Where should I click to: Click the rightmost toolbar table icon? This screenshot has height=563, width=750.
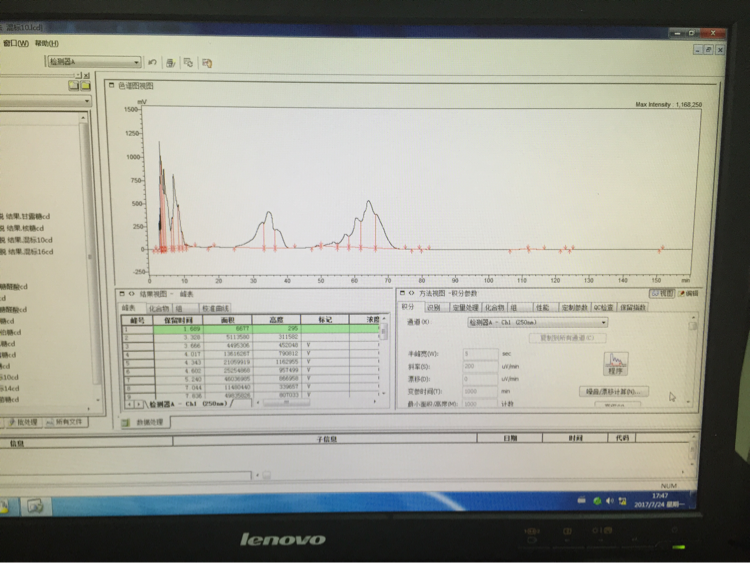(207, 63)
